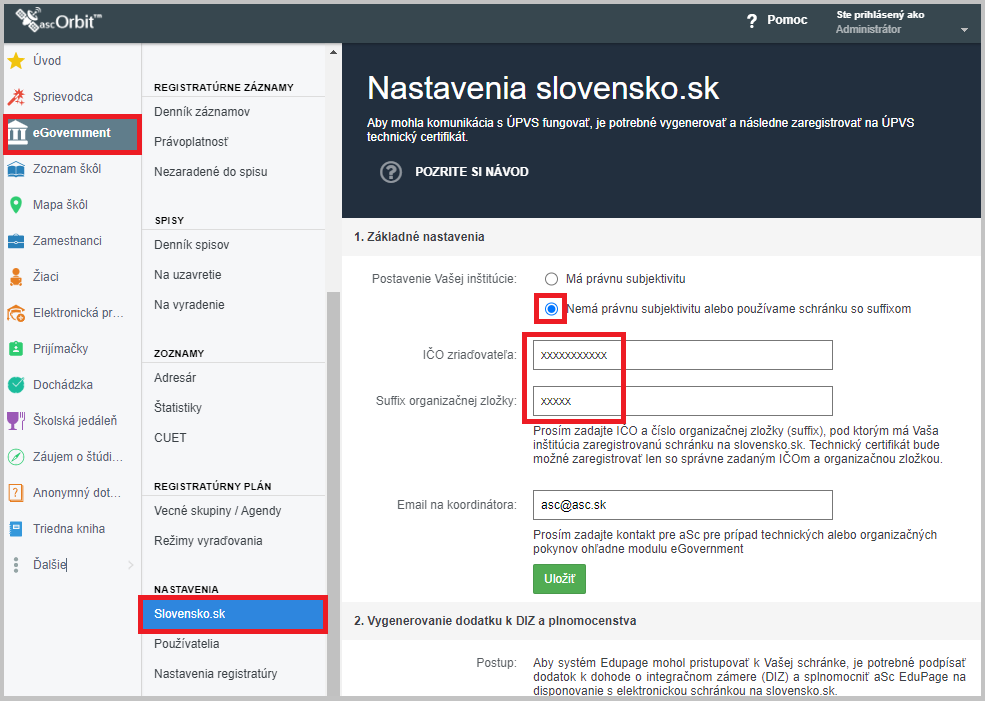Click the Suffix organizačnej zložky field
985x701 pixels.
tap(683, 401)
